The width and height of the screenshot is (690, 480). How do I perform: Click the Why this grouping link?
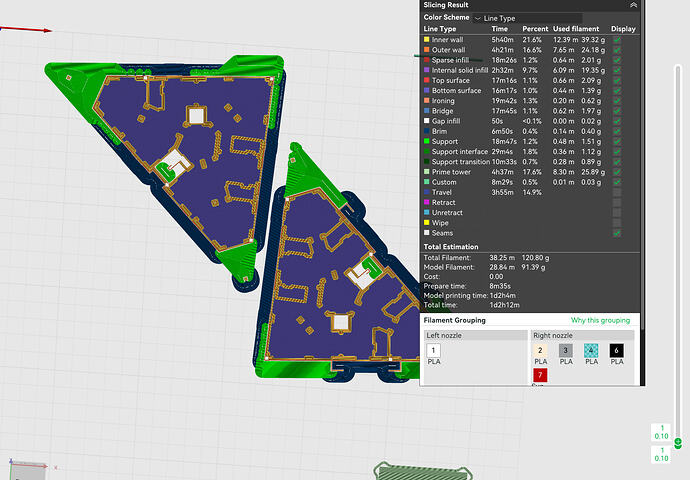click(x=600, y=320)
